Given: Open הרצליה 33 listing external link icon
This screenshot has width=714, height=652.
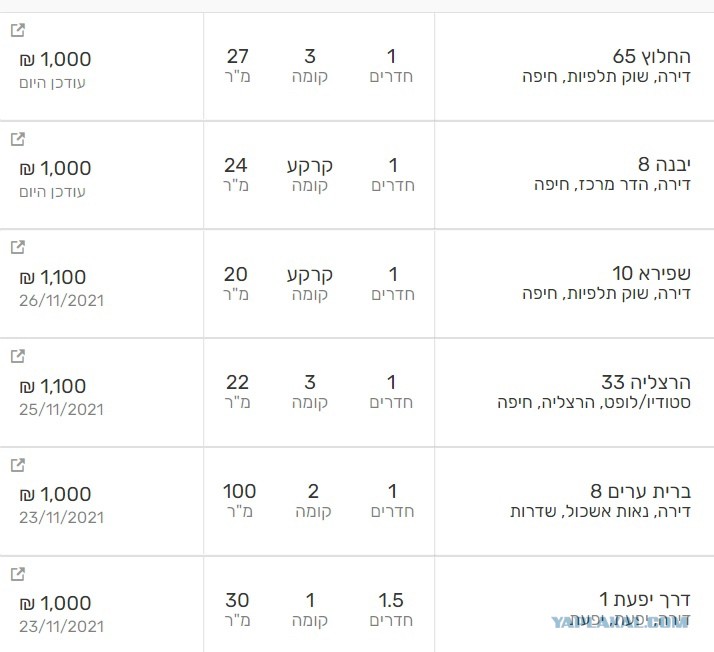Looking at the screenshot, I should point(17,356).
